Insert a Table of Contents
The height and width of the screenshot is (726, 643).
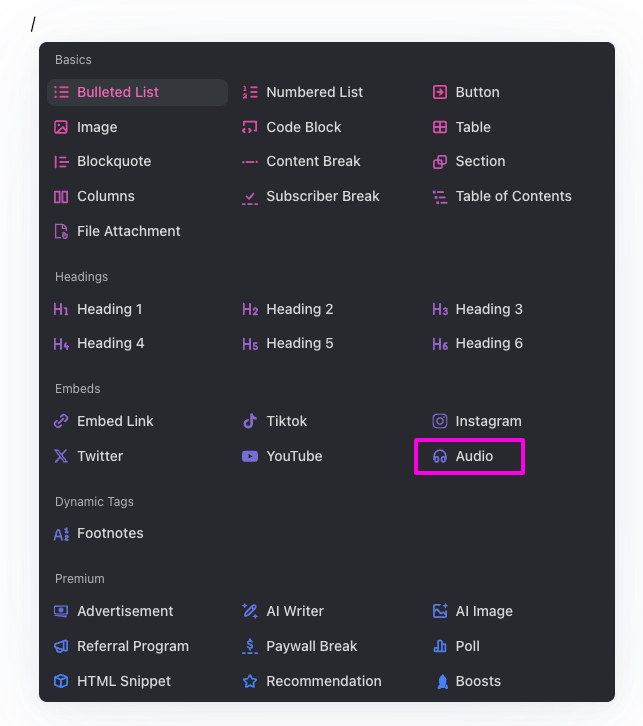(x=513, y=196)
